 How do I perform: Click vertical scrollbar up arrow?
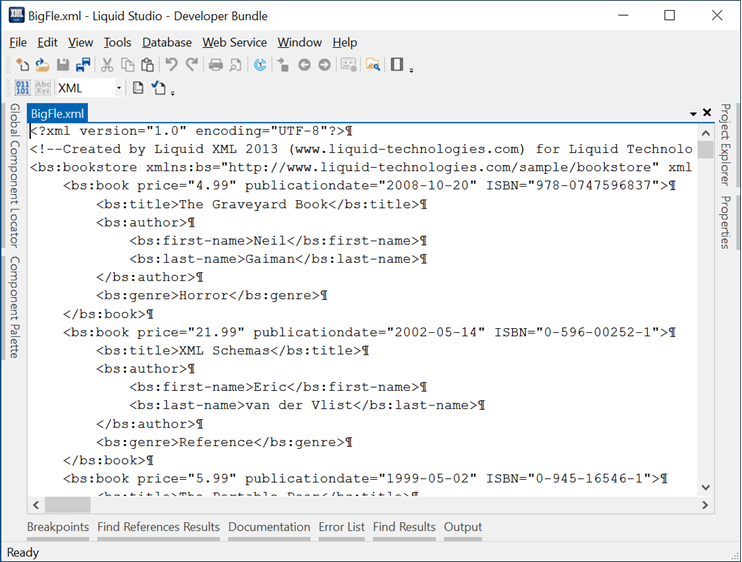pyautogui.click(x=706, y=133)
